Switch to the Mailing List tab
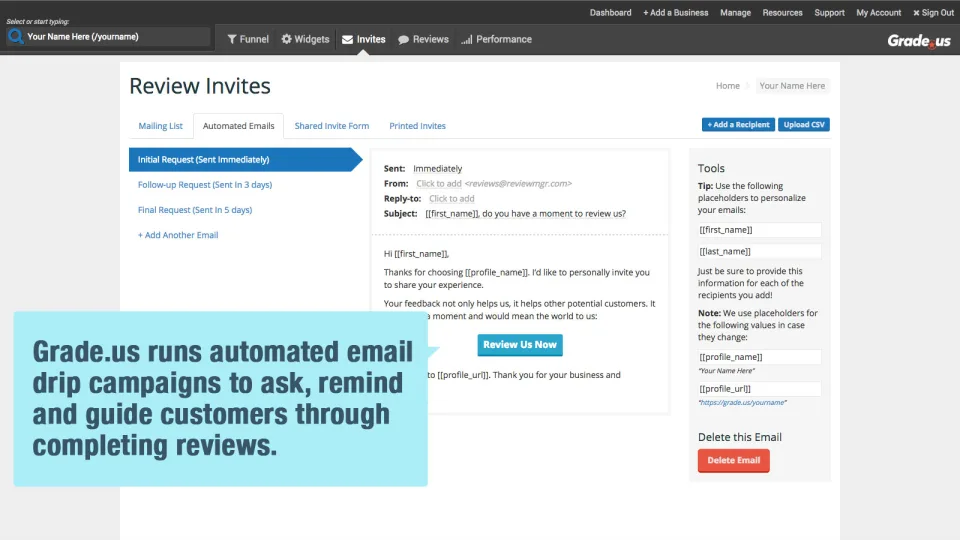This screenshot has height=540, width=960. coord(160,126)
